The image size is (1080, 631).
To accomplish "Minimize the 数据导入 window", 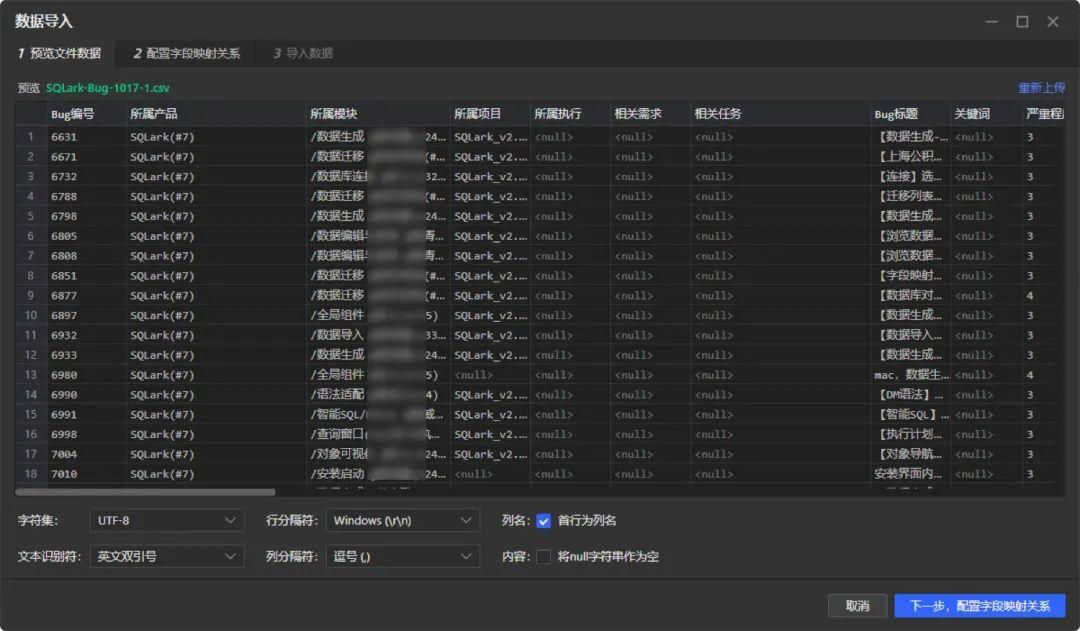I will click(x=992, y=21).
